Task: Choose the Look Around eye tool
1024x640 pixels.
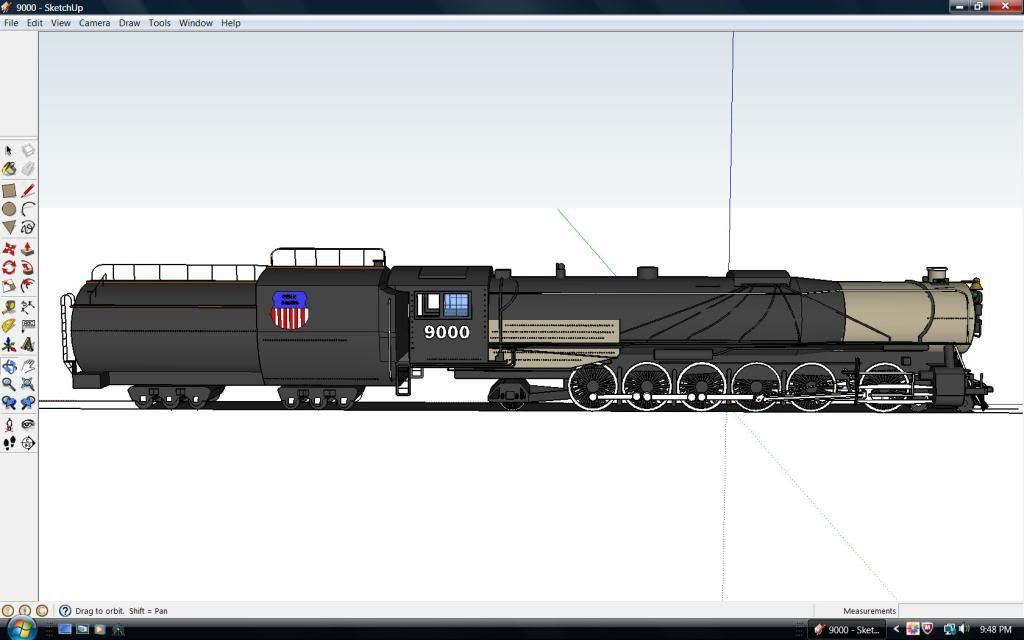Action: click(x=27, y=424)
